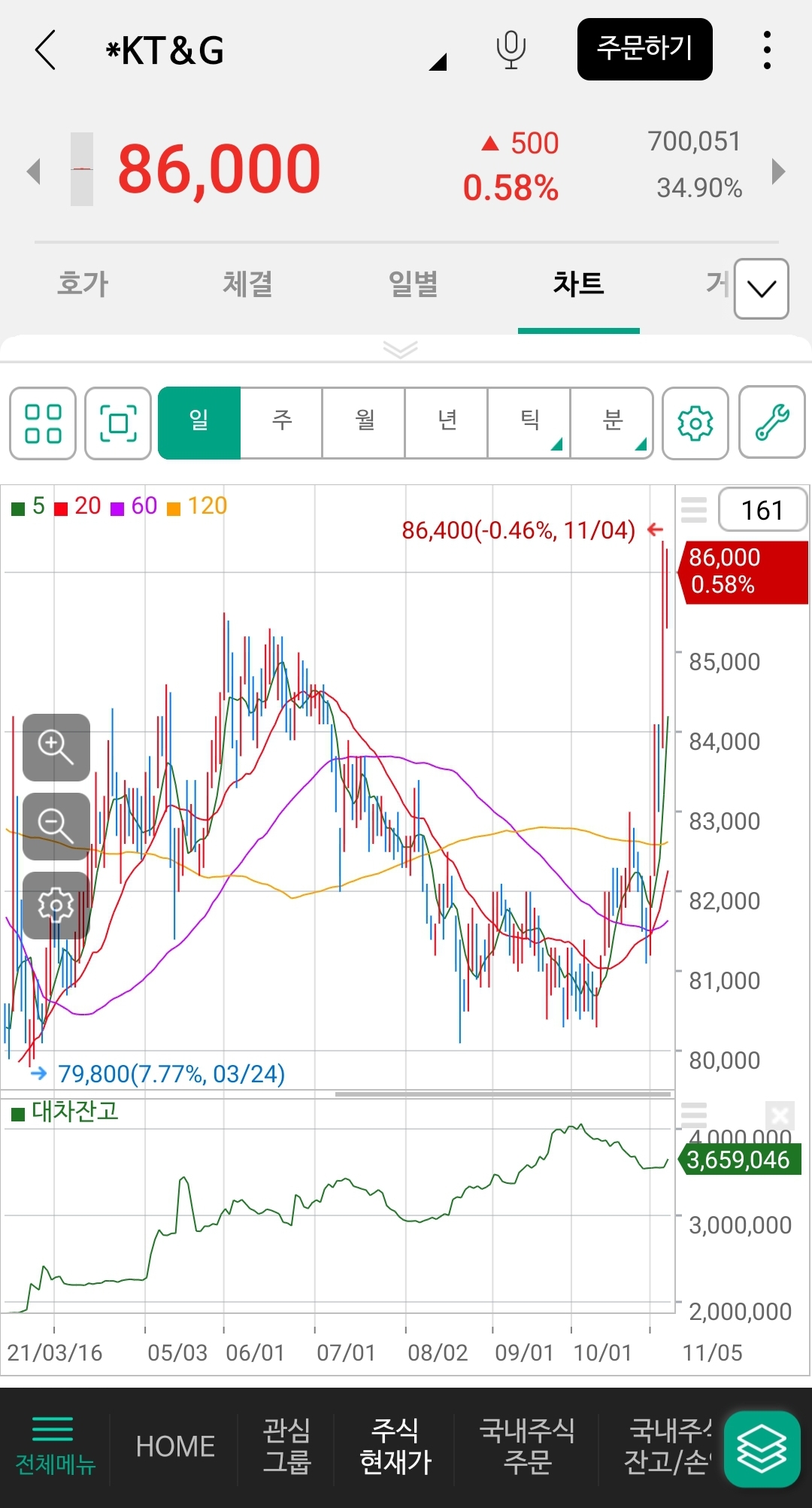Switch chart to fullscreen view
812x1508 pixels.
point(118,423)
